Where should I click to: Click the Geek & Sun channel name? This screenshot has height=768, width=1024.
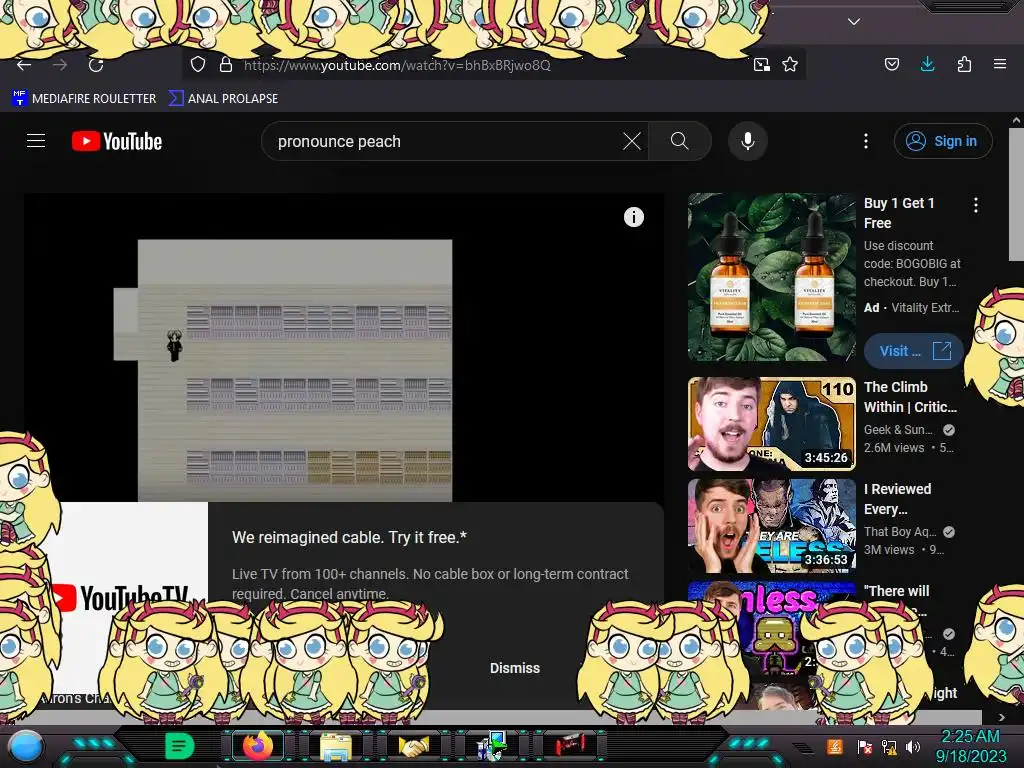899,430
